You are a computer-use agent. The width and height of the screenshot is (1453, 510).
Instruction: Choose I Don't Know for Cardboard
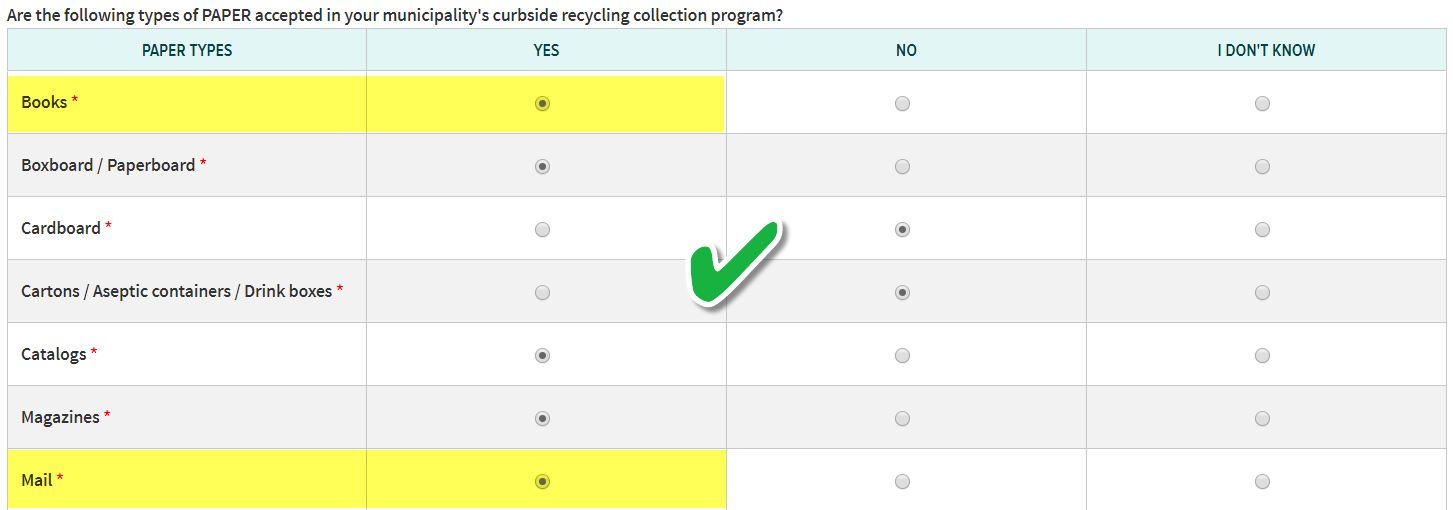tap(1262, 229)
